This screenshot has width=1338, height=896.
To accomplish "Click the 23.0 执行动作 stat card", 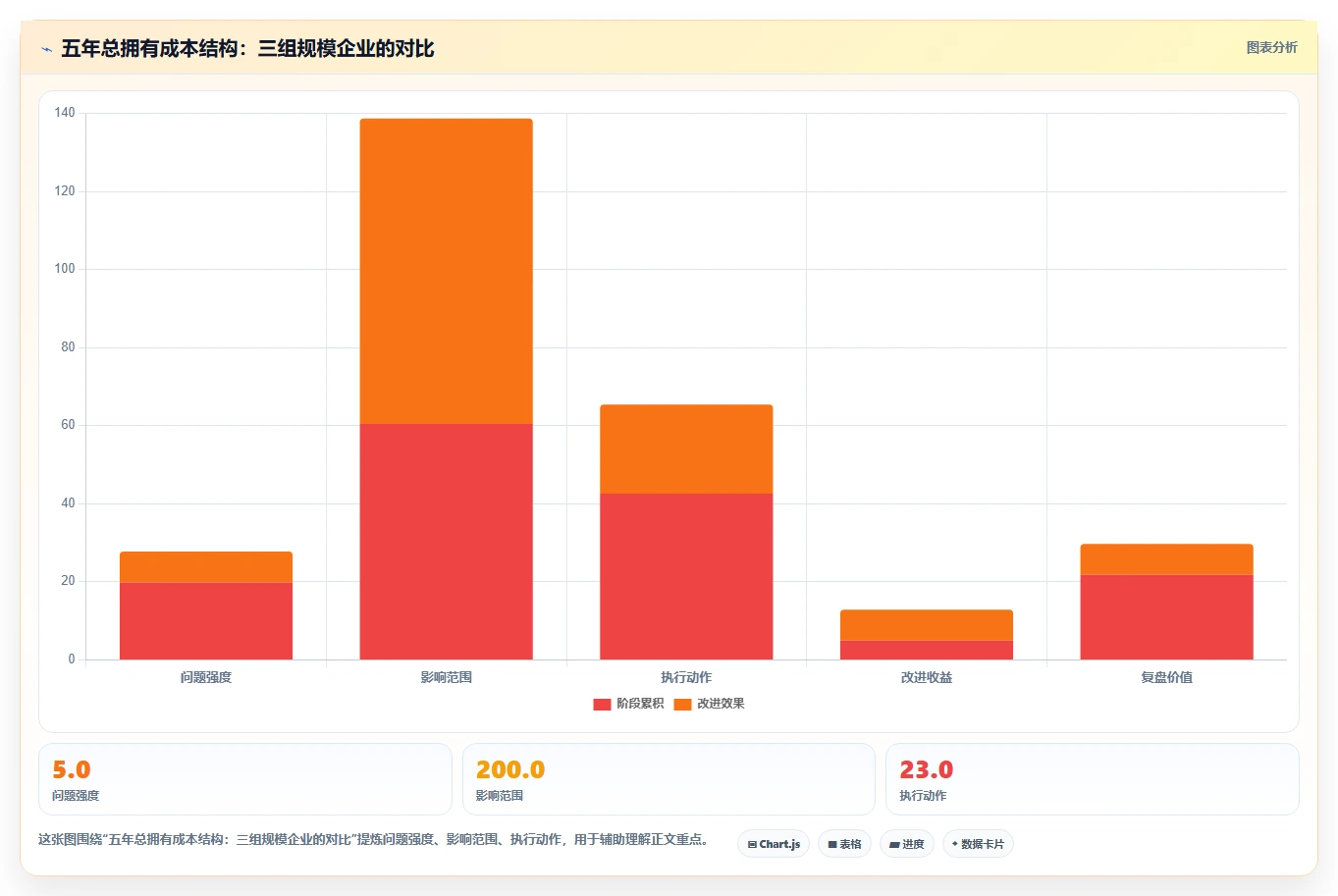I will click(1093, 779).
